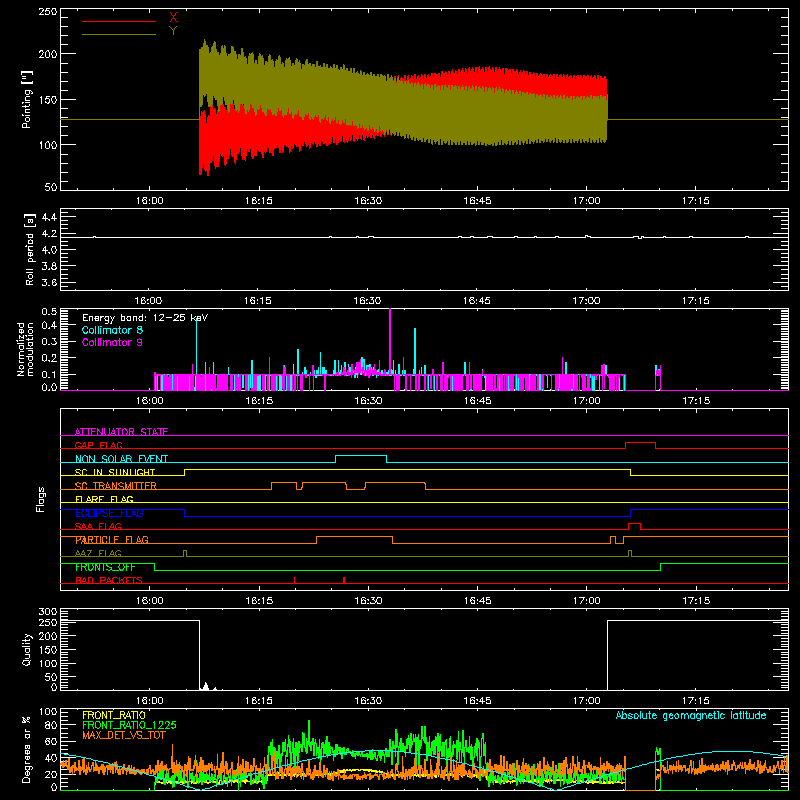This screenshot has width=800, height=800.
Task: Click the 'Flags' vertical axis title
Action: tap(40, 499)
